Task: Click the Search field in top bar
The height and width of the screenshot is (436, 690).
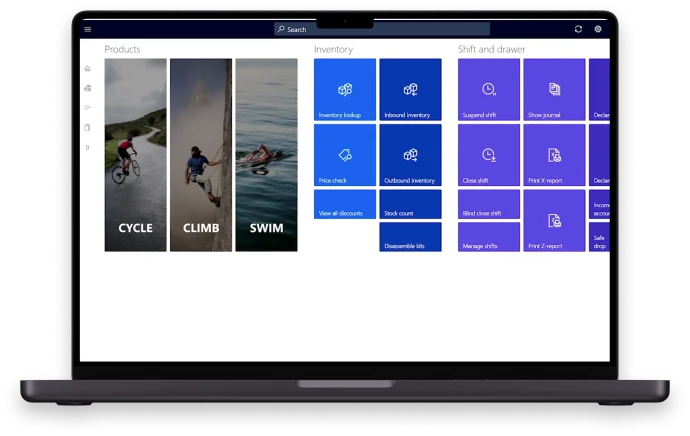Action: coord(382,29)
